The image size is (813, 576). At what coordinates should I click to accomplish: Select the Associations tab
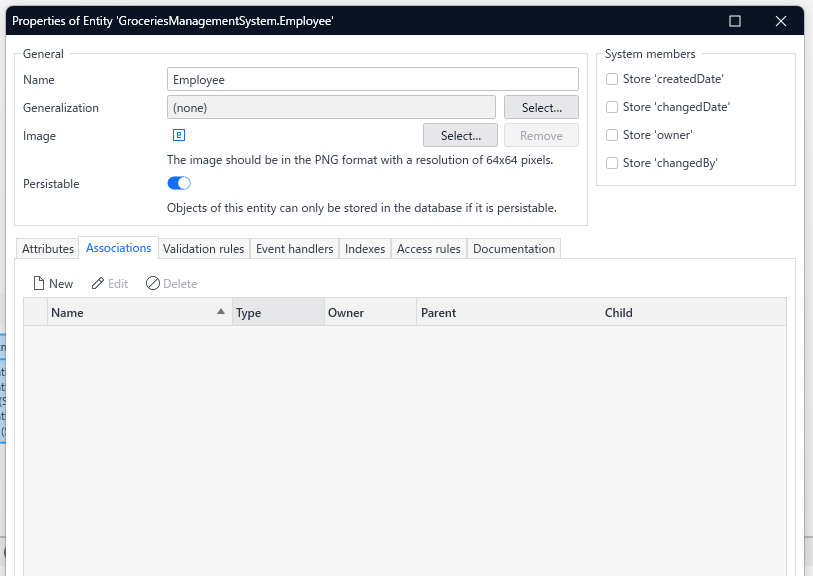[119, 248]
